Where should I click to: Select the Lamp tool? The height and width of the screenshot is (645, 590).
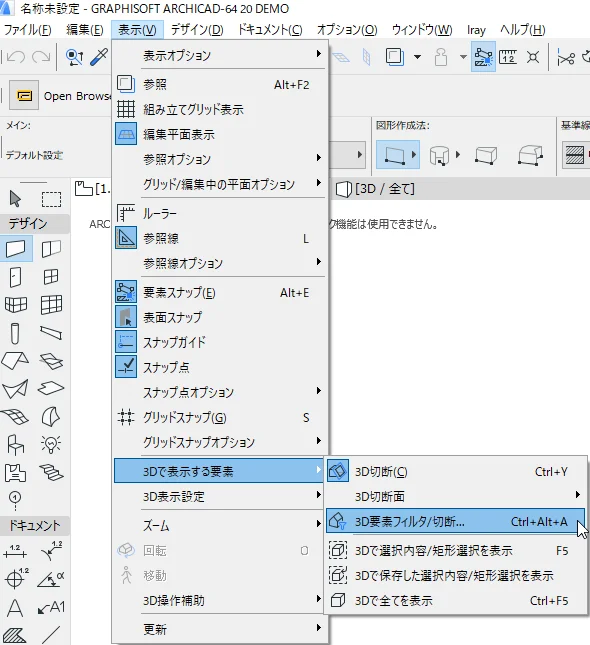click(51, 444)
